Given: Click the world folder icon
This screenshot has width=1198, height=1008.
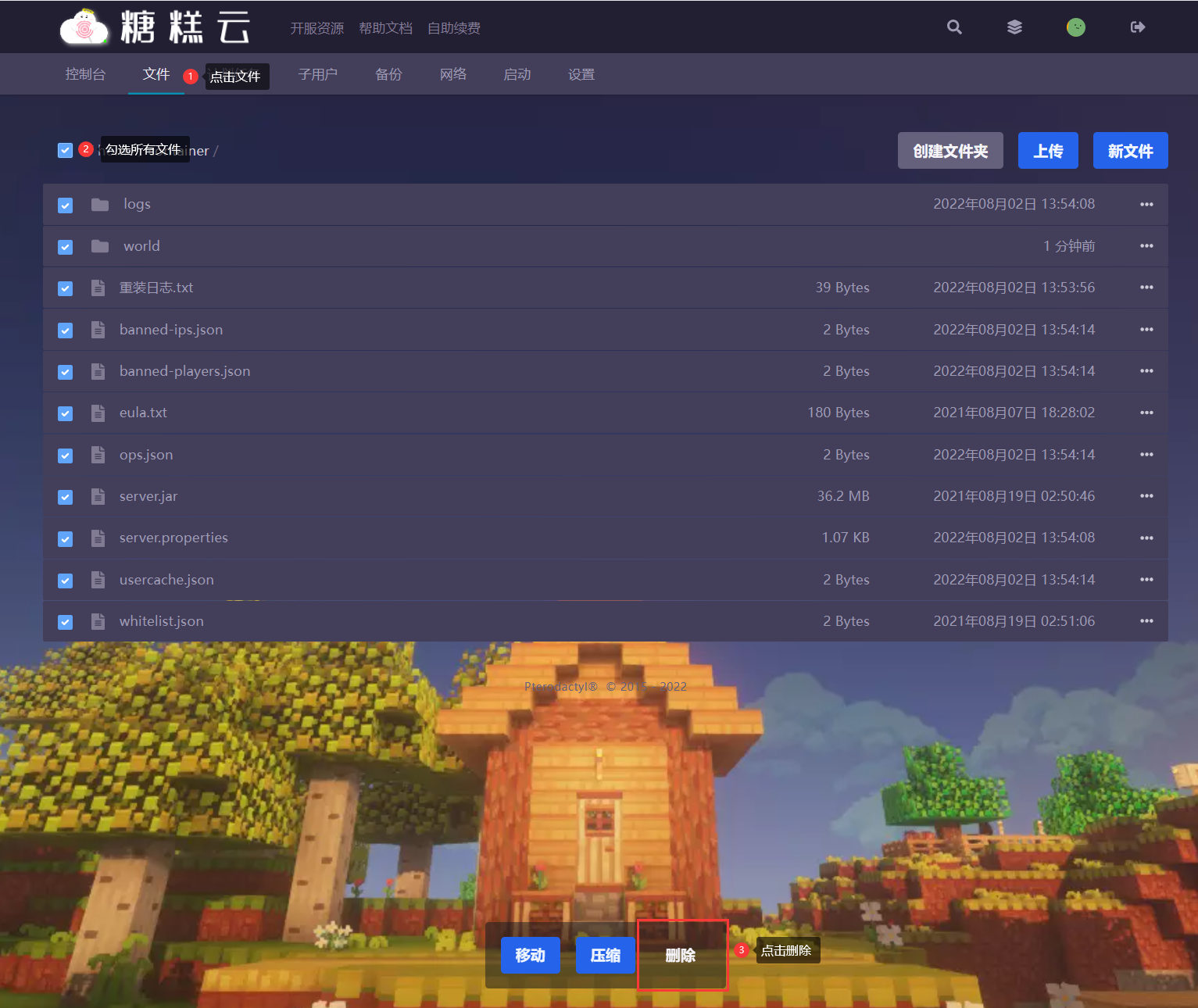Looking at the screenshot, I should click(x=100, y=246).
